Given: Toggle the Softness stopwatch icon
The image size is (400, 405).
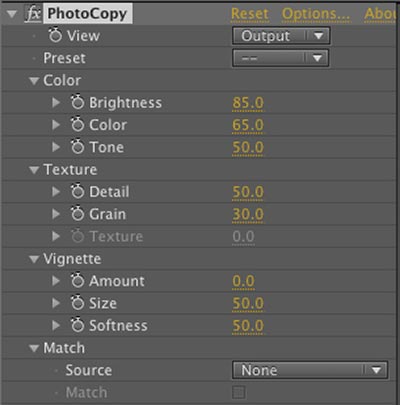Looking at the screenshot, I should coord(77,325).
